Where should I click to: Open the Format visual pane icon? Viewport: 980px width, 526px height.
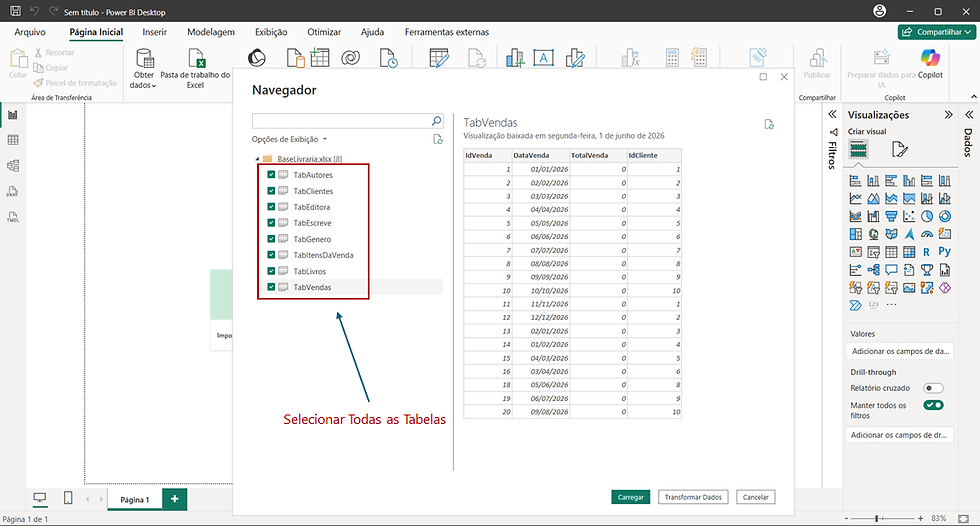point(899,149)
